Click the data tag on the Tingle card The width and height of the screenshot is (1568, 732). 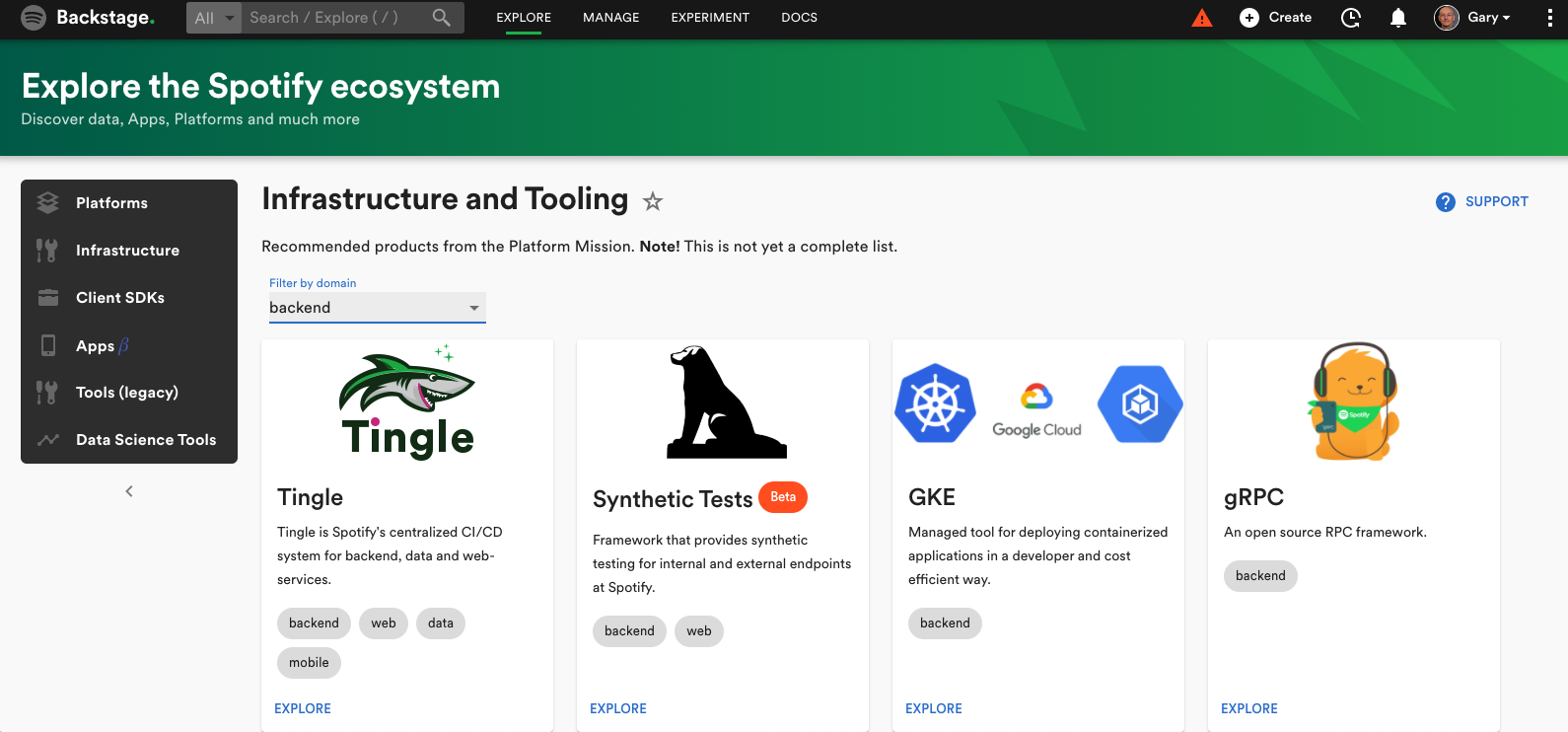pos(441,623)
